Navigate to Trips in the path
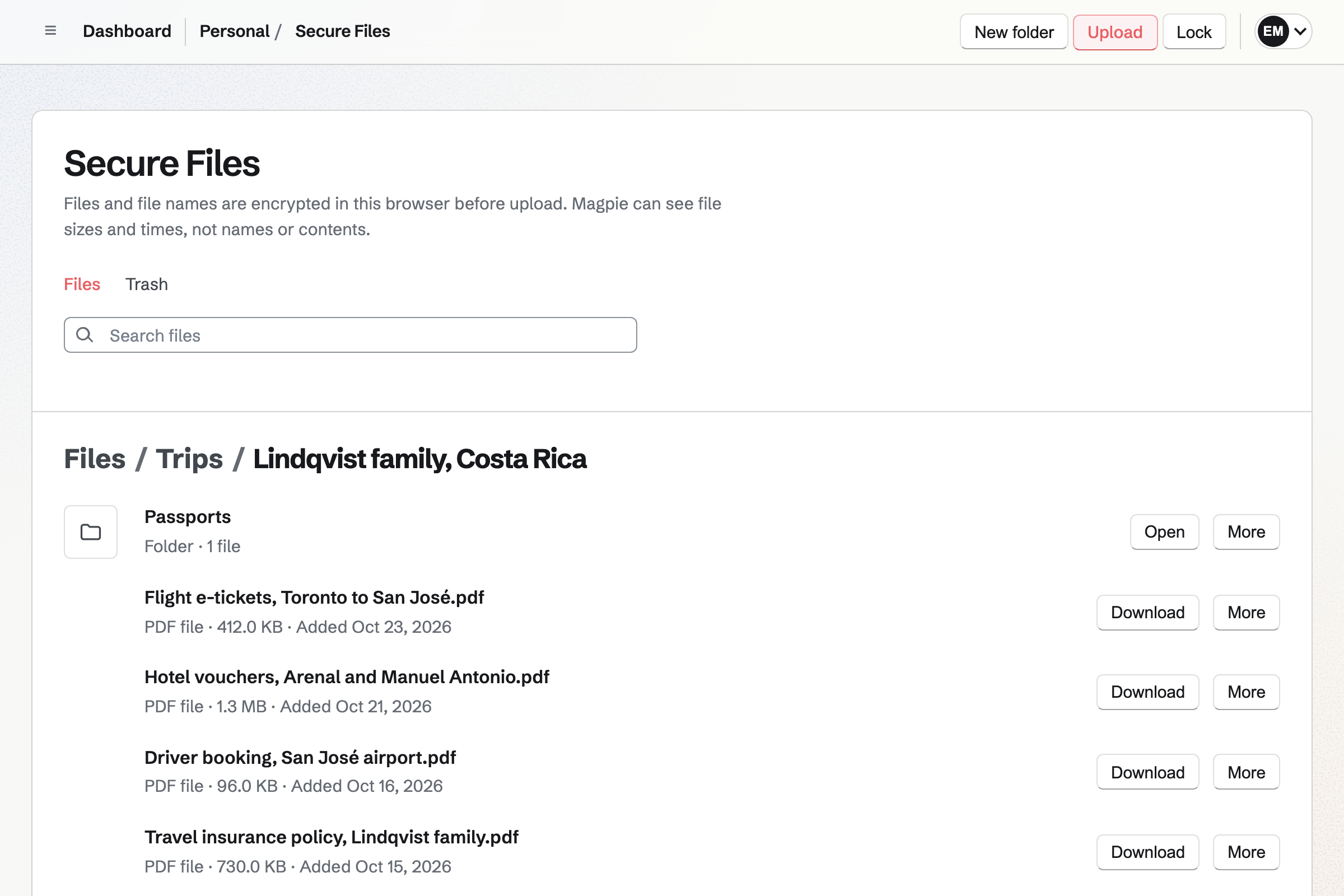 click(x=189, y=459)
